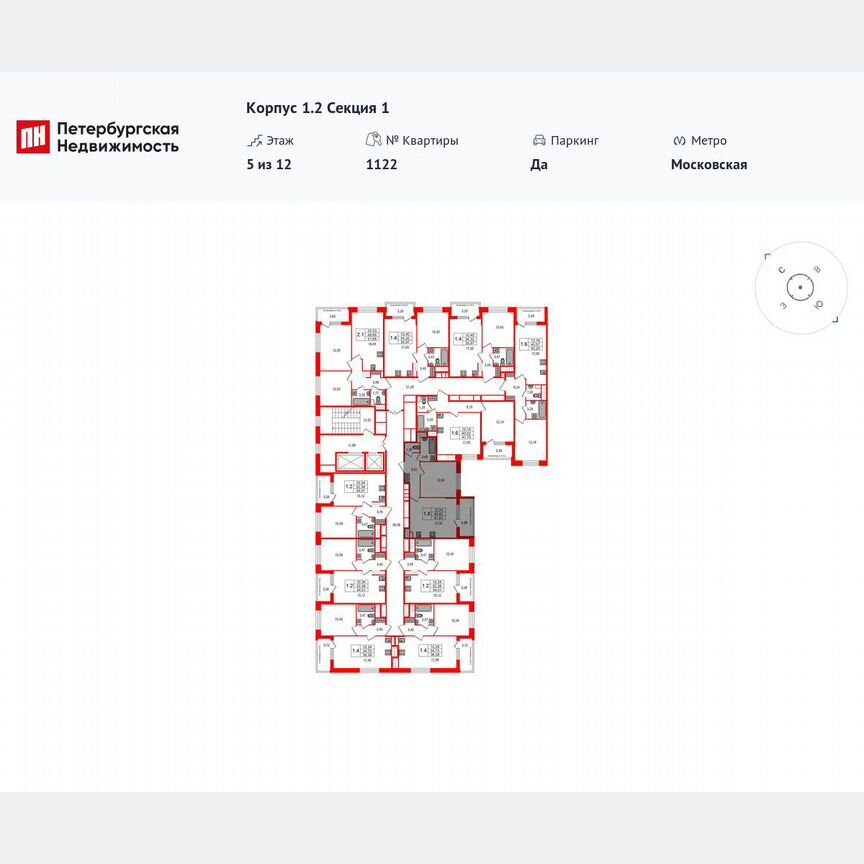Open the Петербургская Недвижимость brand name link
Viewport: 864px width, 864px height.
118,137
